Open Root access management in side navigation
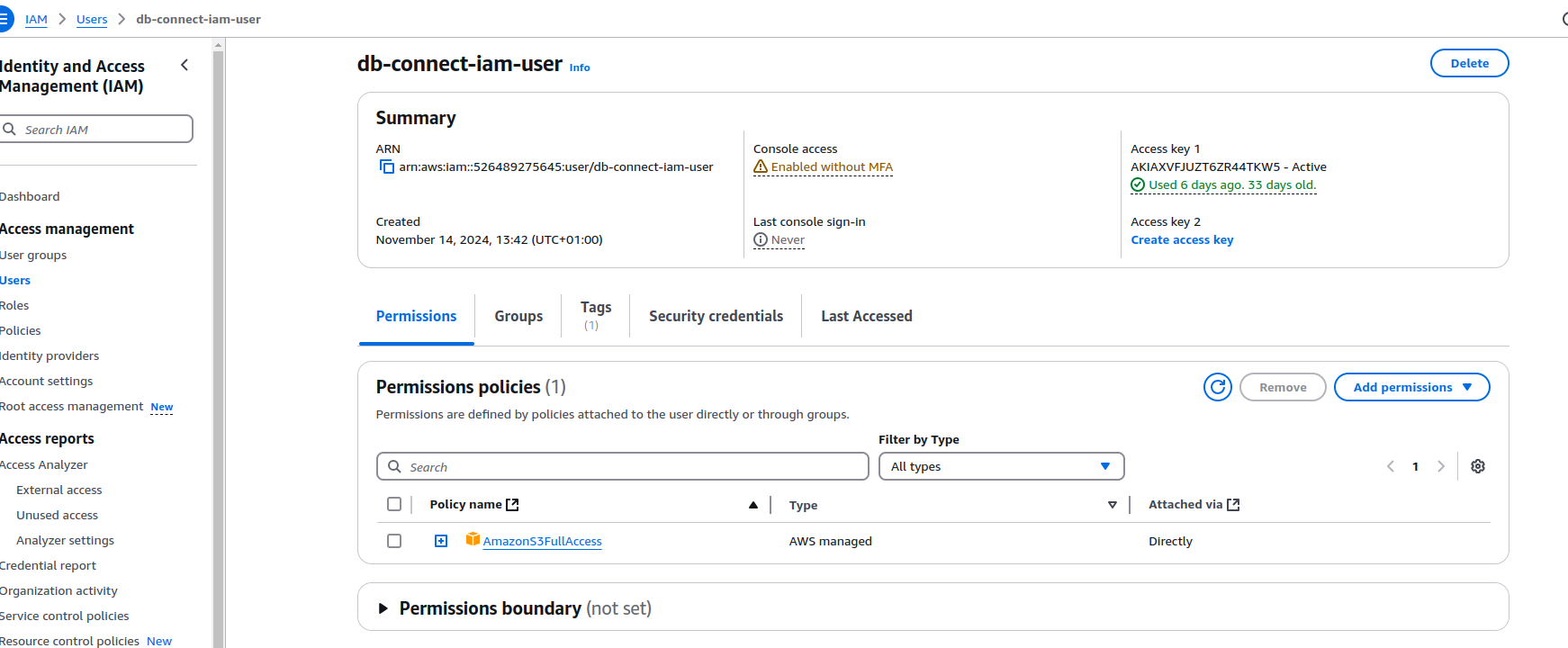The height and width of the screenshot is (648, 1568). pos(72,406)
